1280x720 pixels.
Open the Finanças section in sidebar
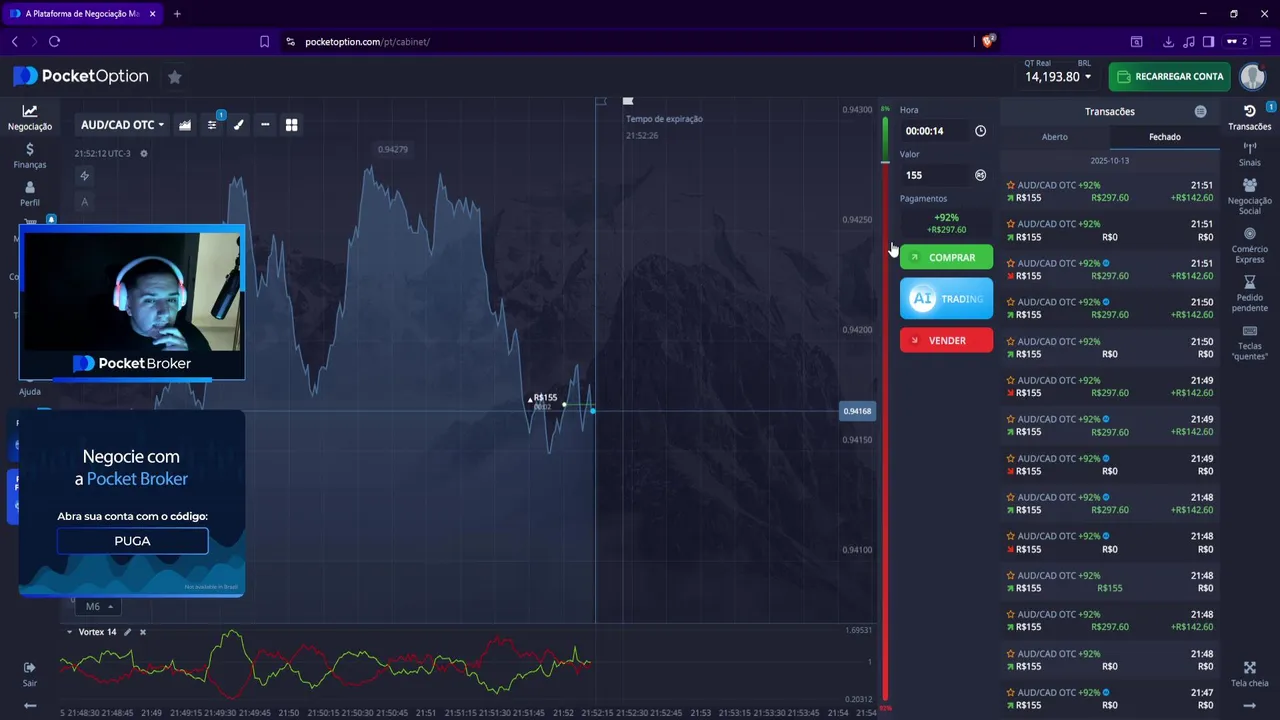pyautogui.click(x=29, y=155)
